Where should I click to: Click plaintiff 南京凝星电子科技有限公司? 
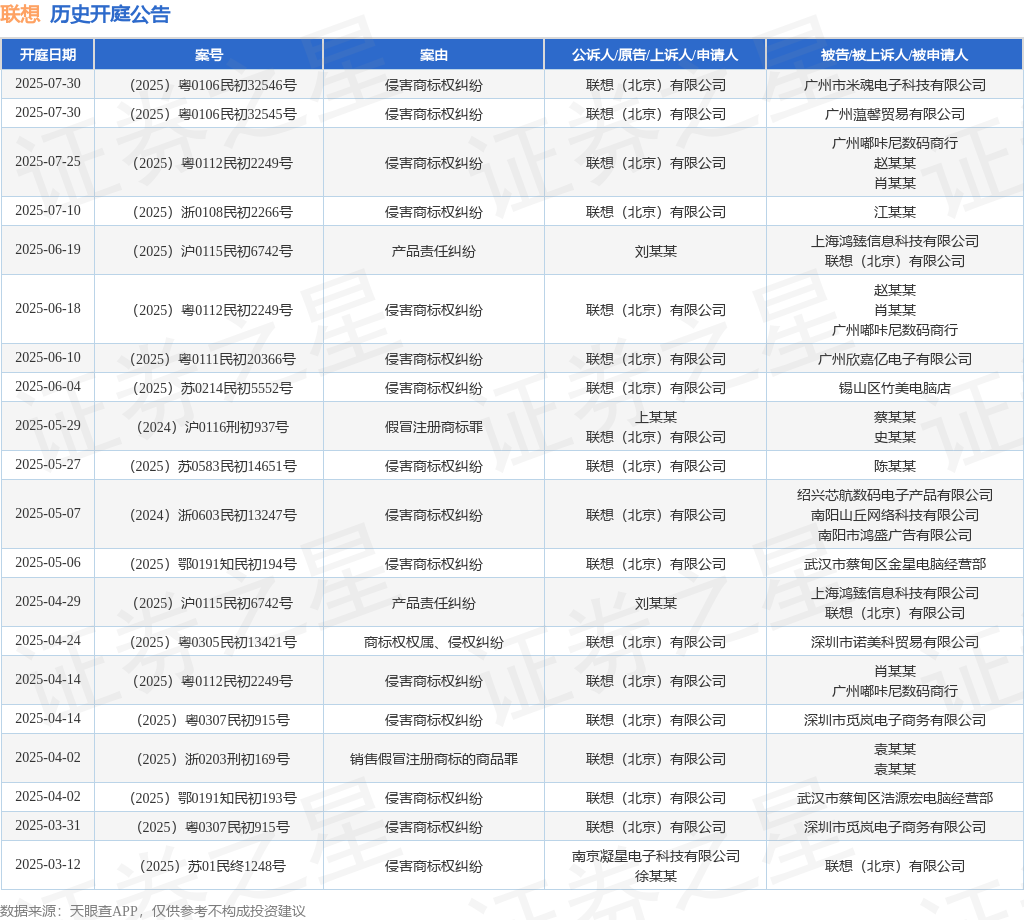656,856
